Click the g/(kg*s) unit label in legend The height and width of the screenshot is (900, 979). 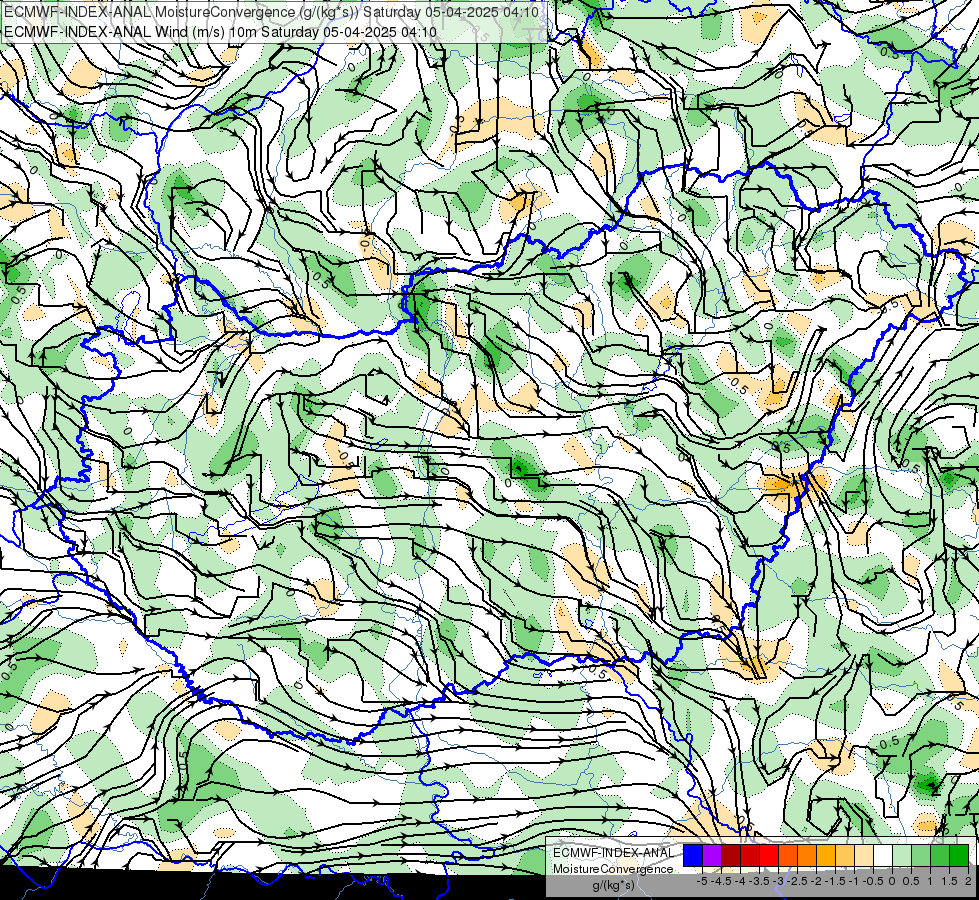coord(613,885)
